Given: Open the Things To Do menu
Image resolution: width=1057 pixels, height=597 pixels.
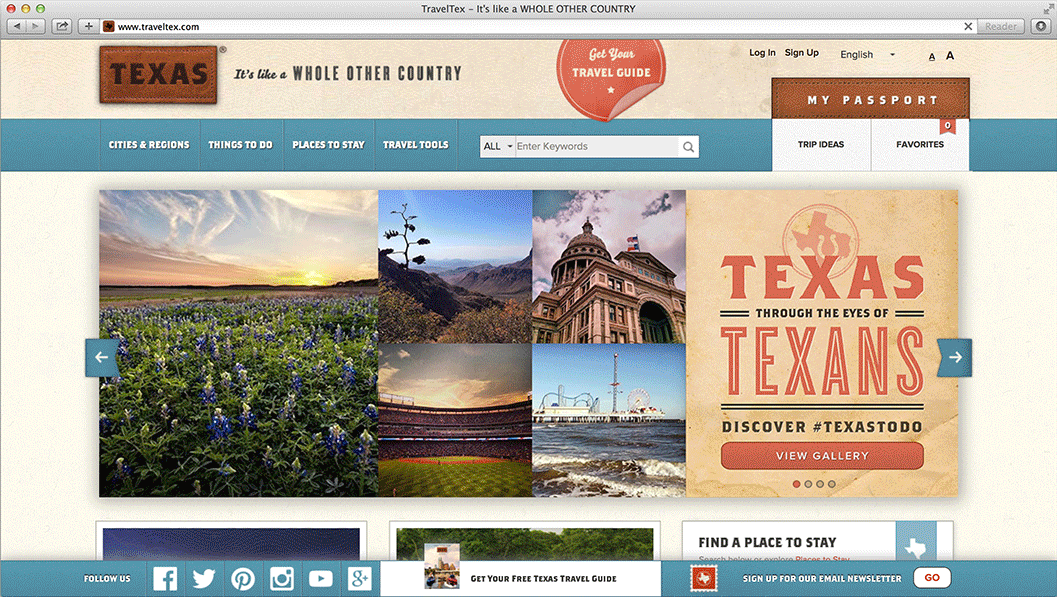Looking at the screenshot, I should [240, 144].
